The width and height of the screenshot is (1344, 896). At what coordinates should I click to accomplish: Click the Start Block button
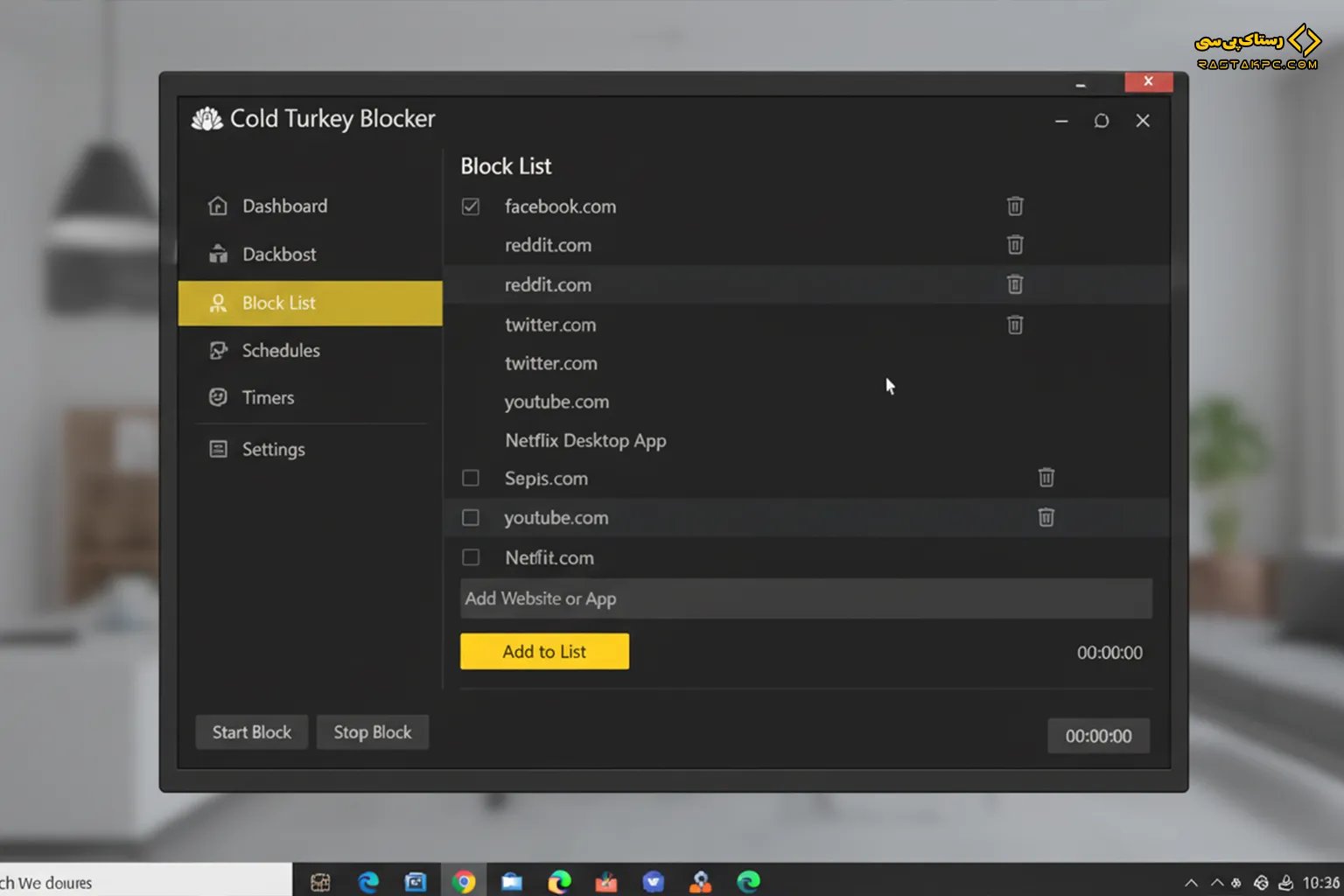point(252,732)
